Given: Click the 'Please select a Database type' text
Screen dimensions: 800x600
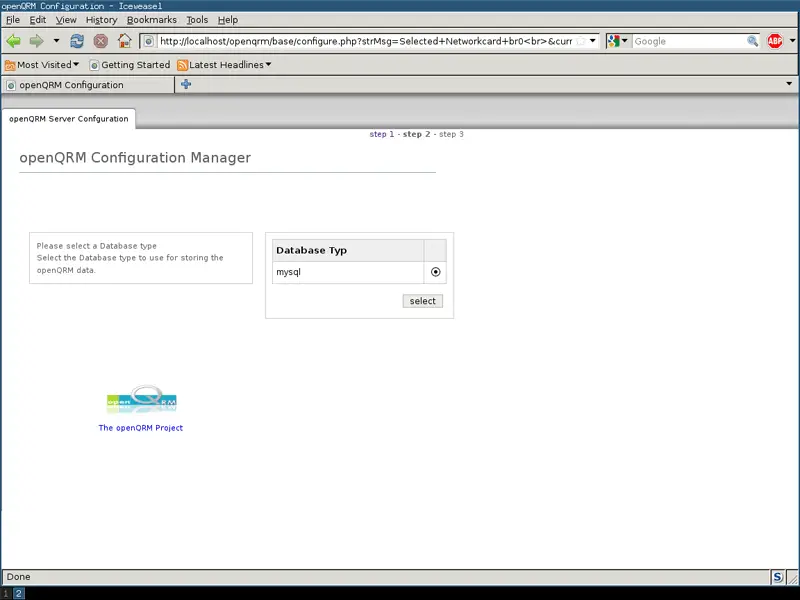Looking at the screenshot, I should click(x=96, y=246).
